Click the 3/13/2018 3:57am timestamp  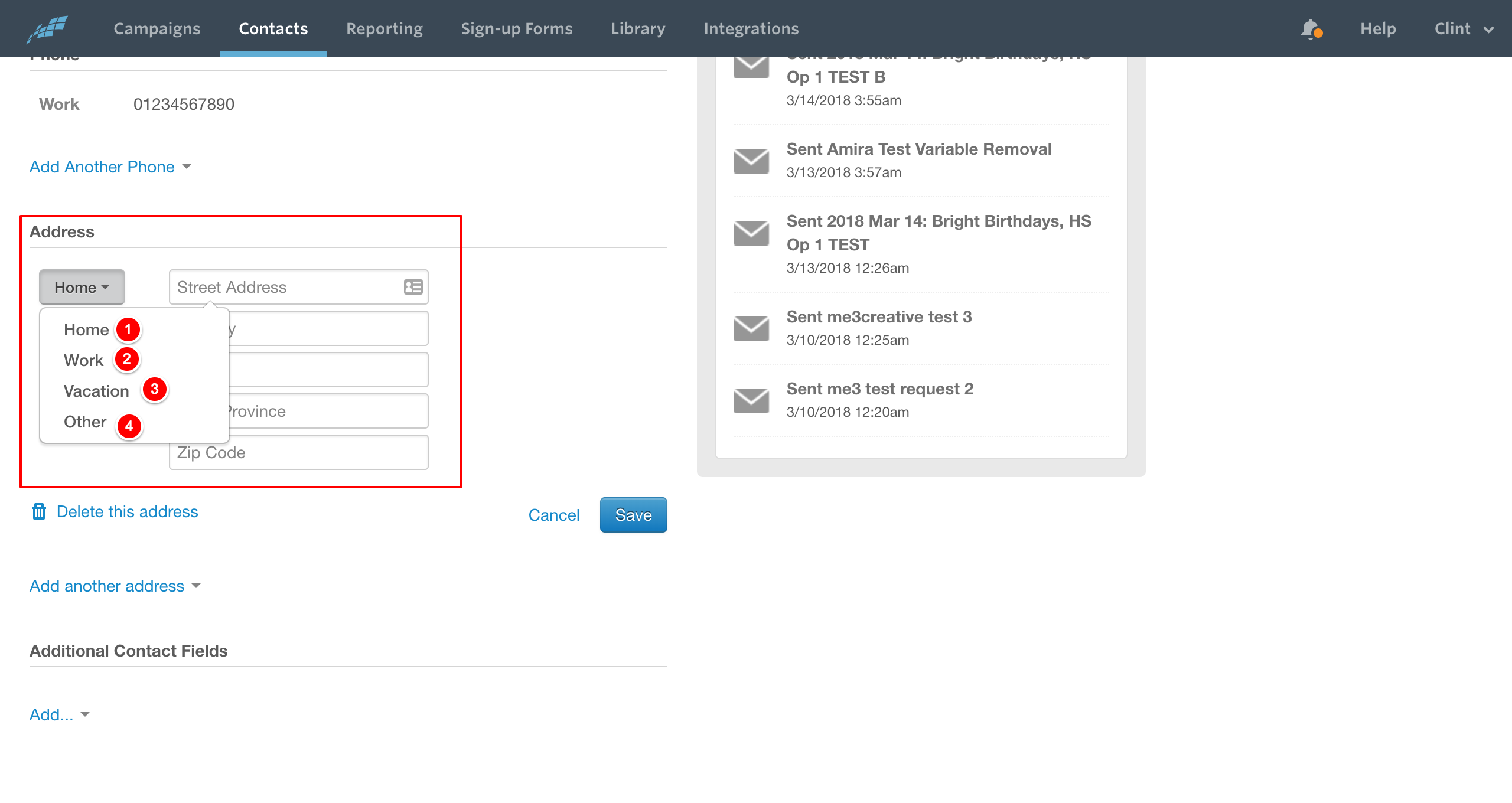844,172
